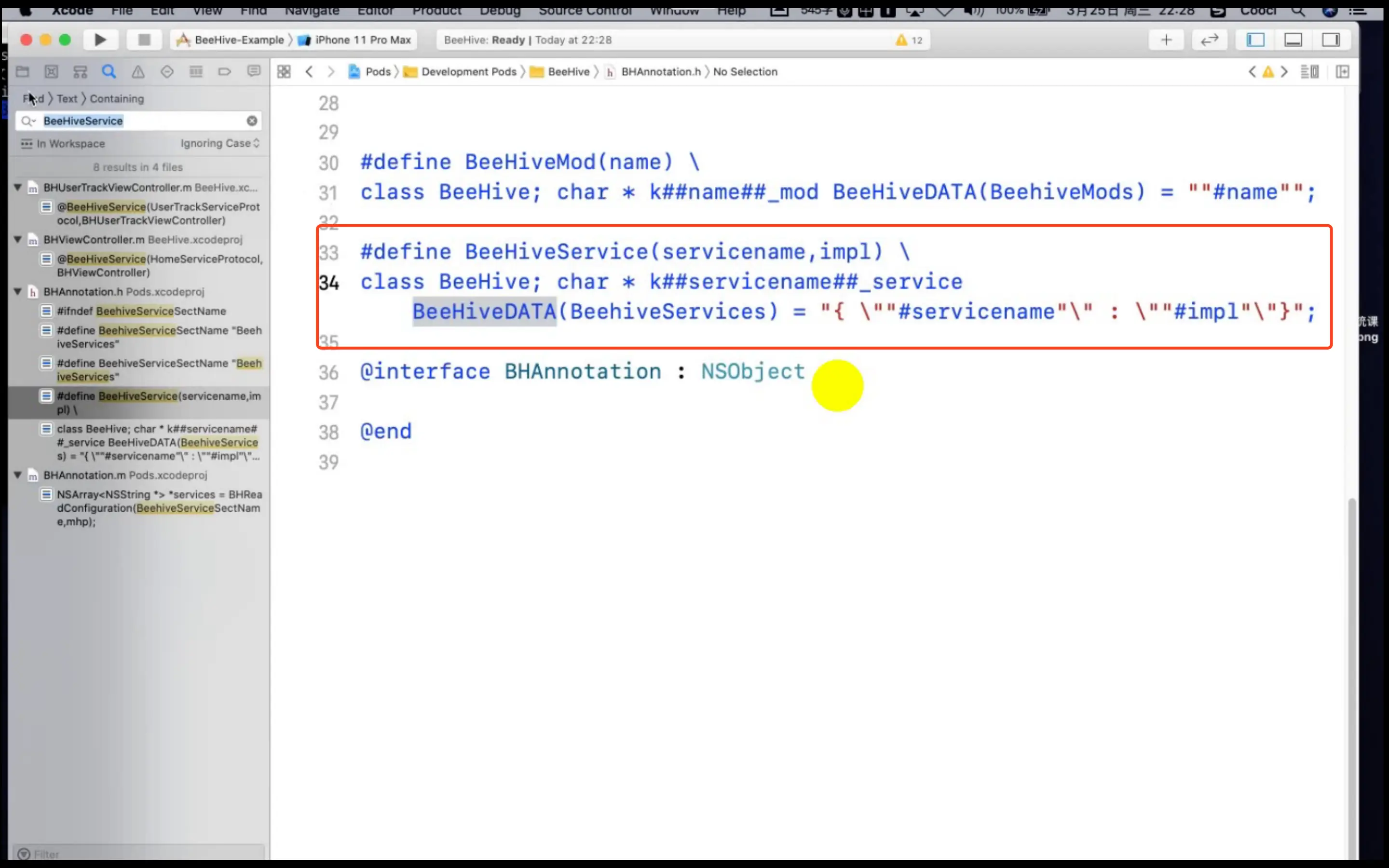Open the Project navigator folder tab
This screenshot has width=1389, height=868.
pos(22,72)
